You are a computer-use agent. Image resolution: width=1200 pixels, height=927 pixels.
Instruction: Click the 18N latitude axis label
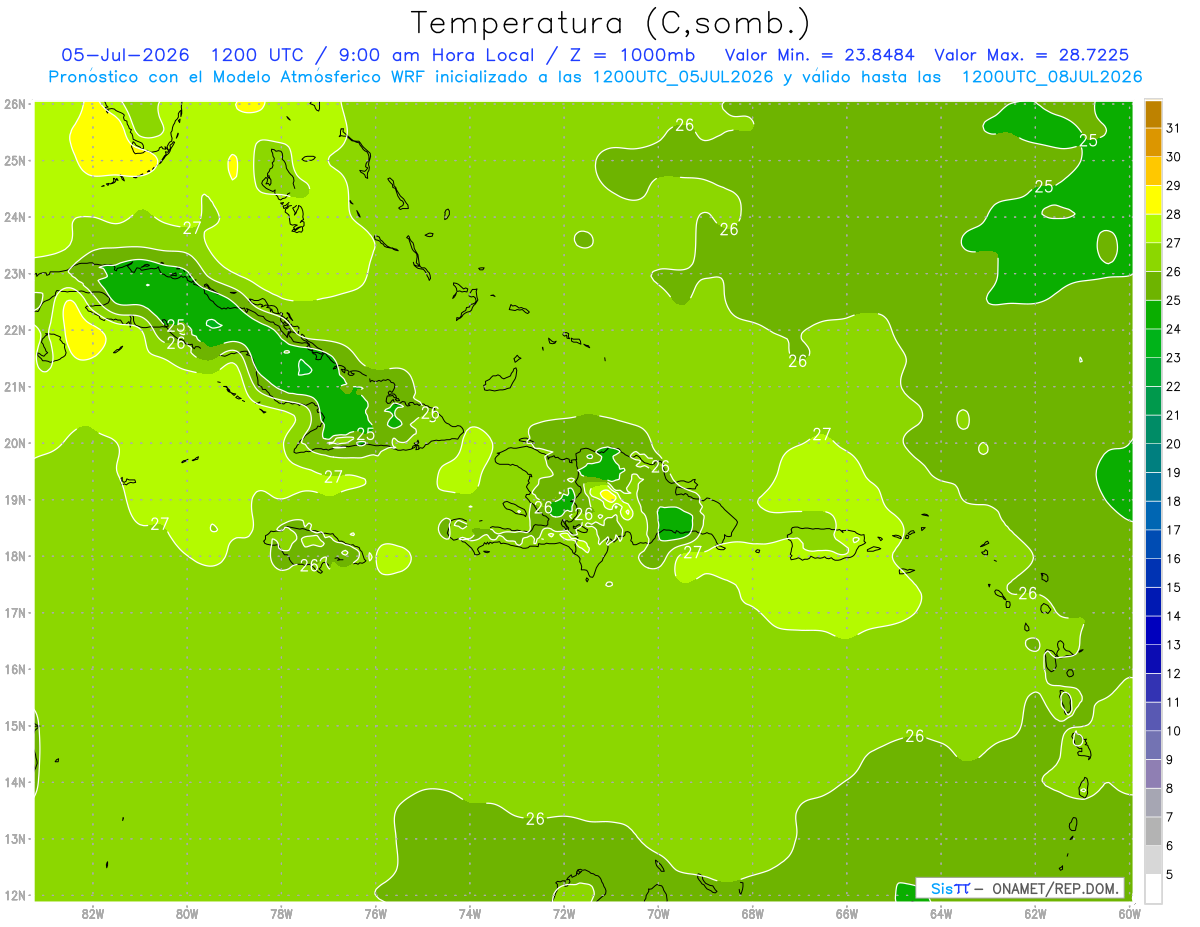pyautogui.click(x=14, y=556)
